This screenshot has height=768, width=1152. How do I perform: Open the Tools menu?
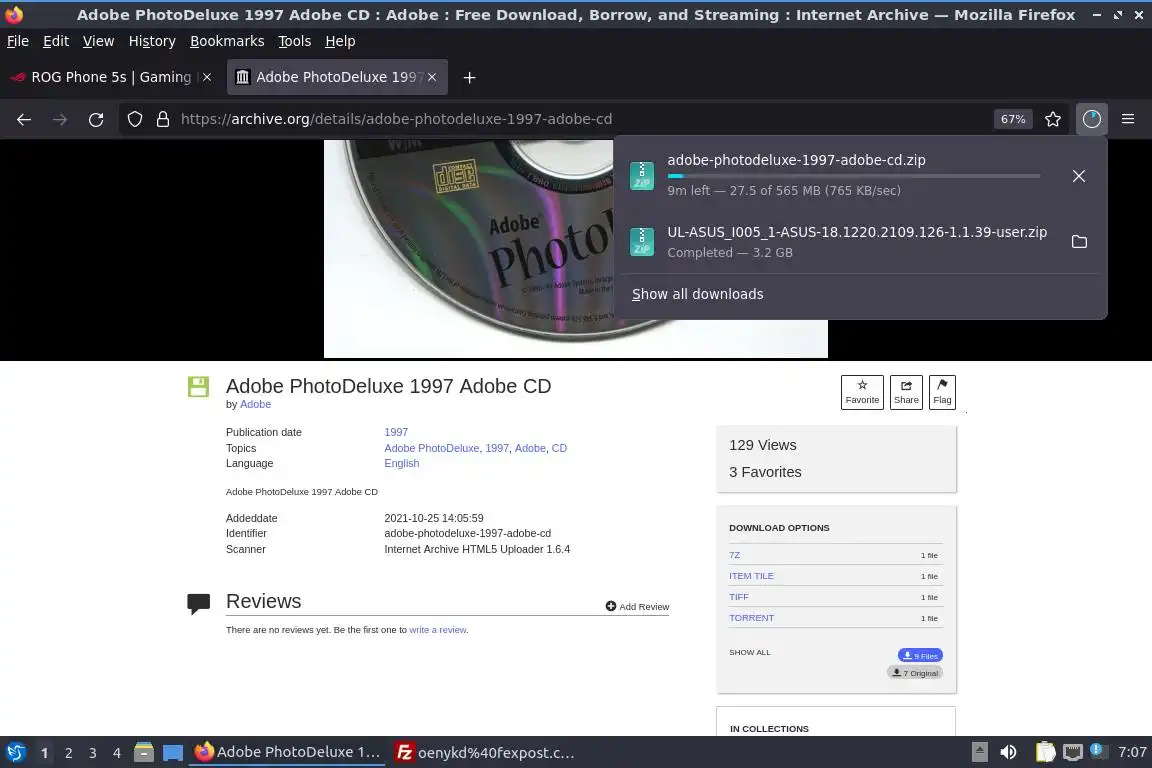coord(295,41)
